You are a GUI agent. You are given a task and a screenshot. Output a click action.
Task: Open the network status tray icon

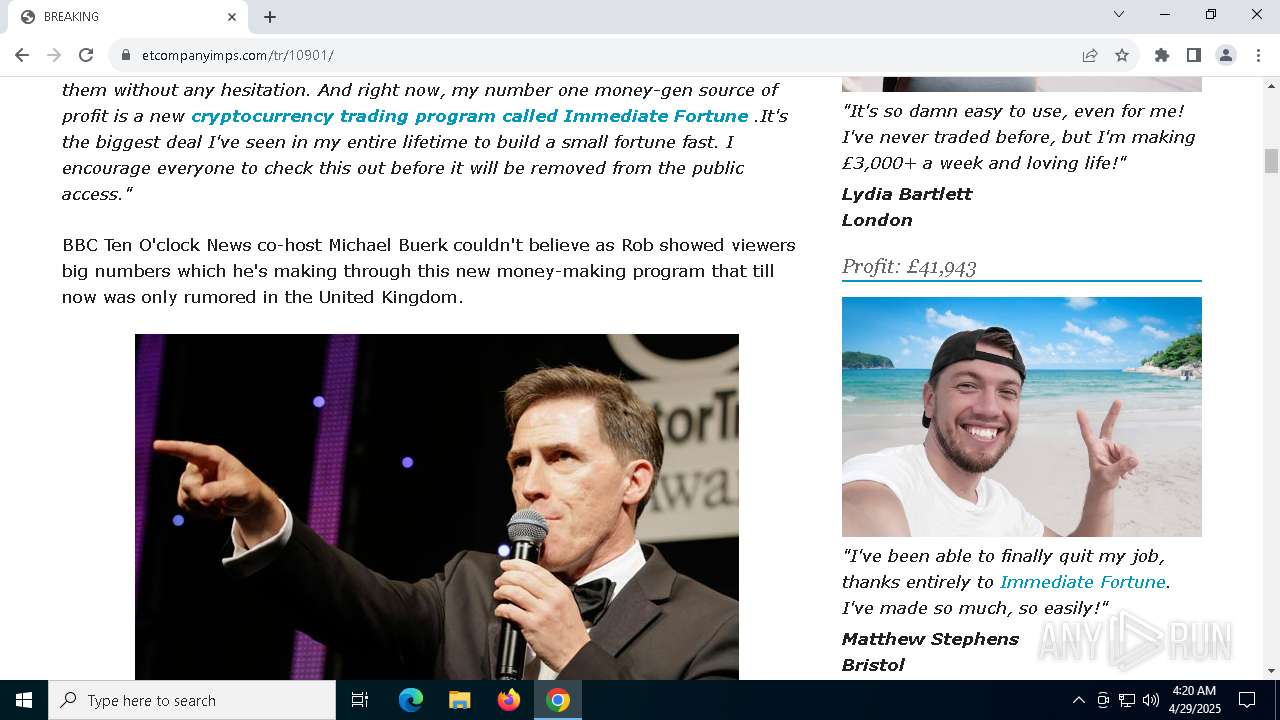[x=1127, y=700]
